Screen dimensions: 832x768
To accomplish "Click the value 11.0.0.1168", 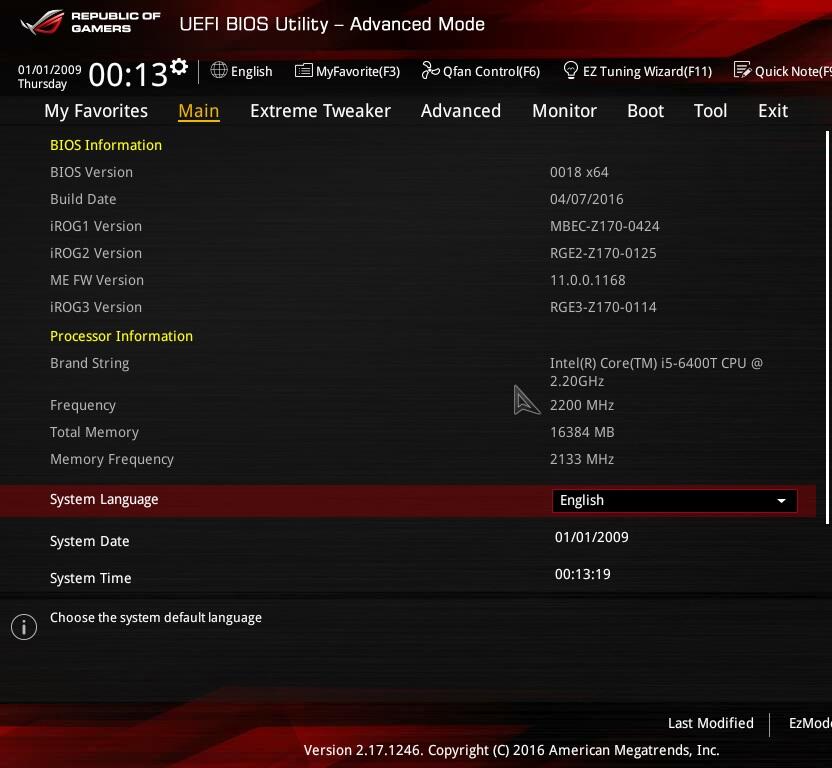I will pos(588,280).
